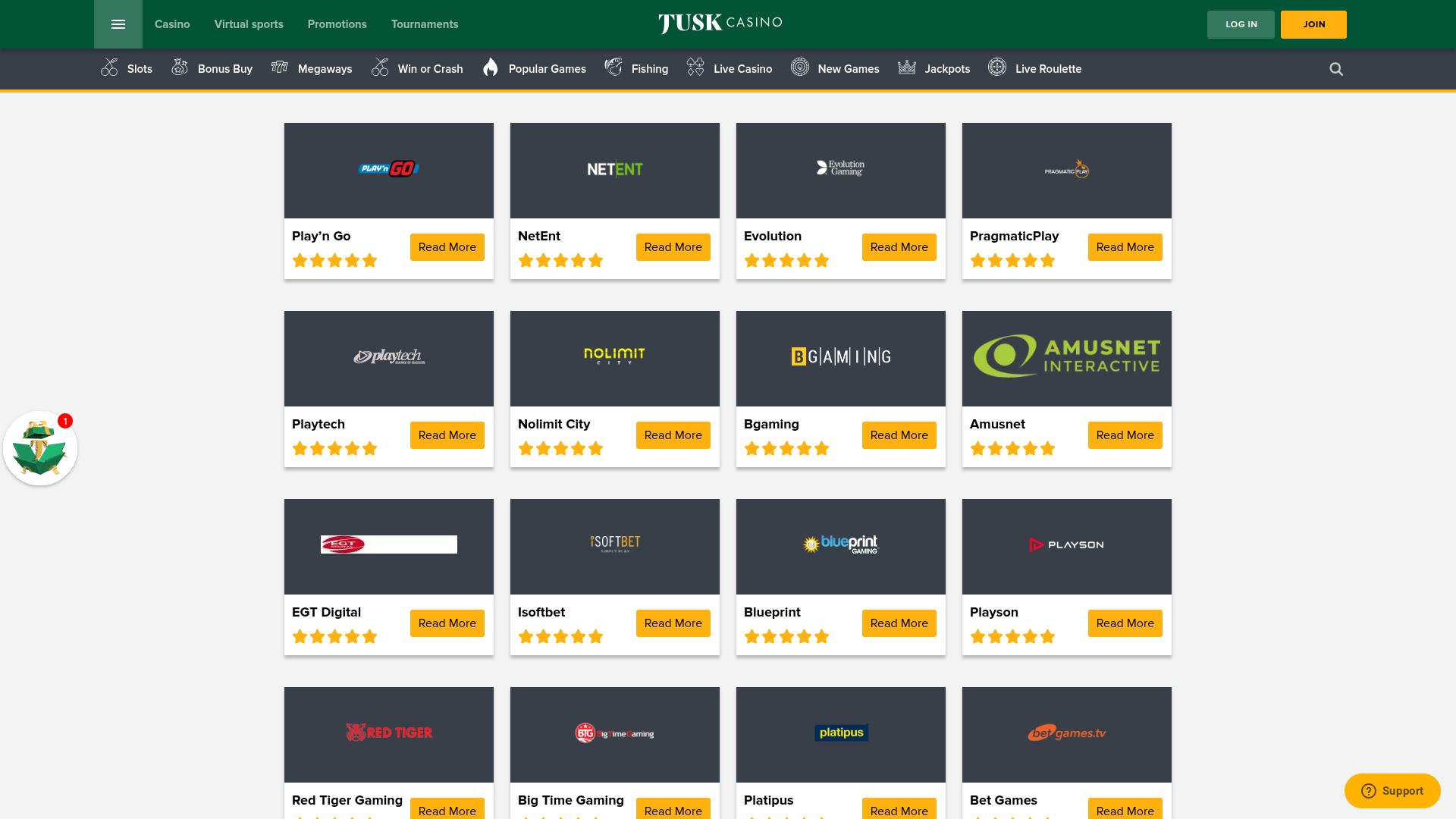This screenshot has width=1456, height=819.
Task: Select the Win or Crash icon
Action: (380, 67)
